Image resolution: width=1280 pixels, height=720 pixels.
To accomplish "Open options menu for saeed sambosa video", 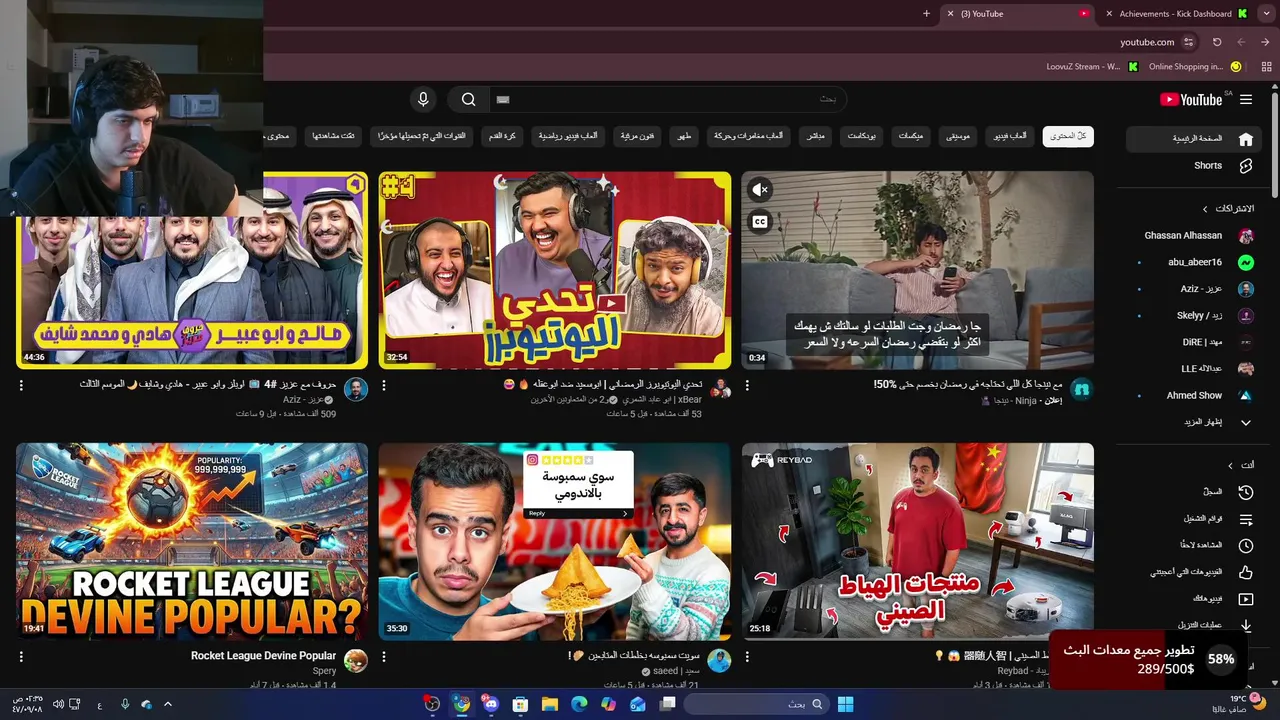I will pos(384,657).
